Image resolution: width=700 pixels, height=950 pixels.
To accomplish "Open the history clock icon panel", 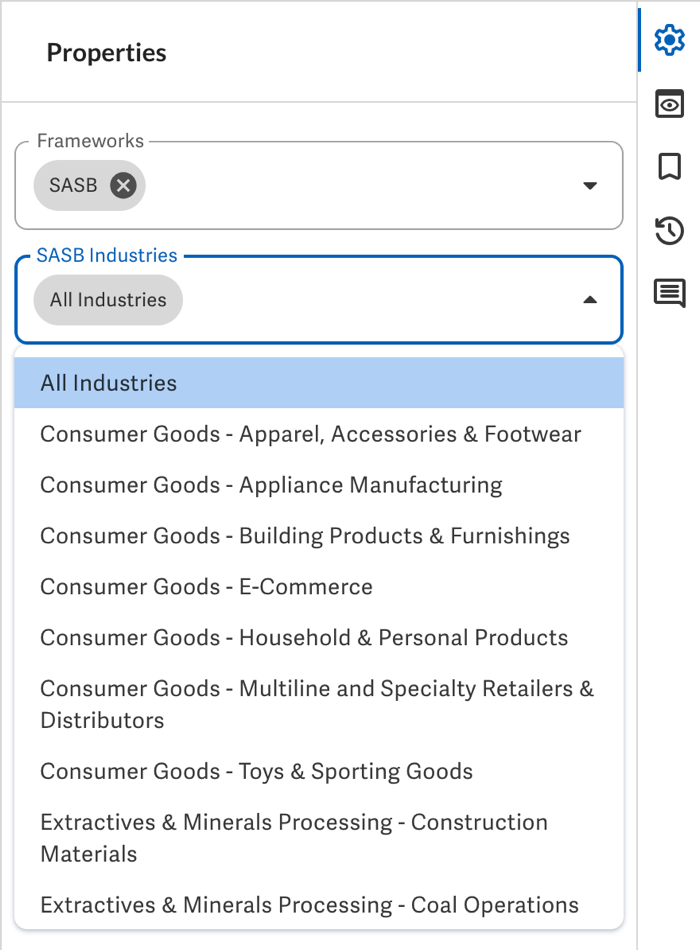I will [x=669, y=230].
